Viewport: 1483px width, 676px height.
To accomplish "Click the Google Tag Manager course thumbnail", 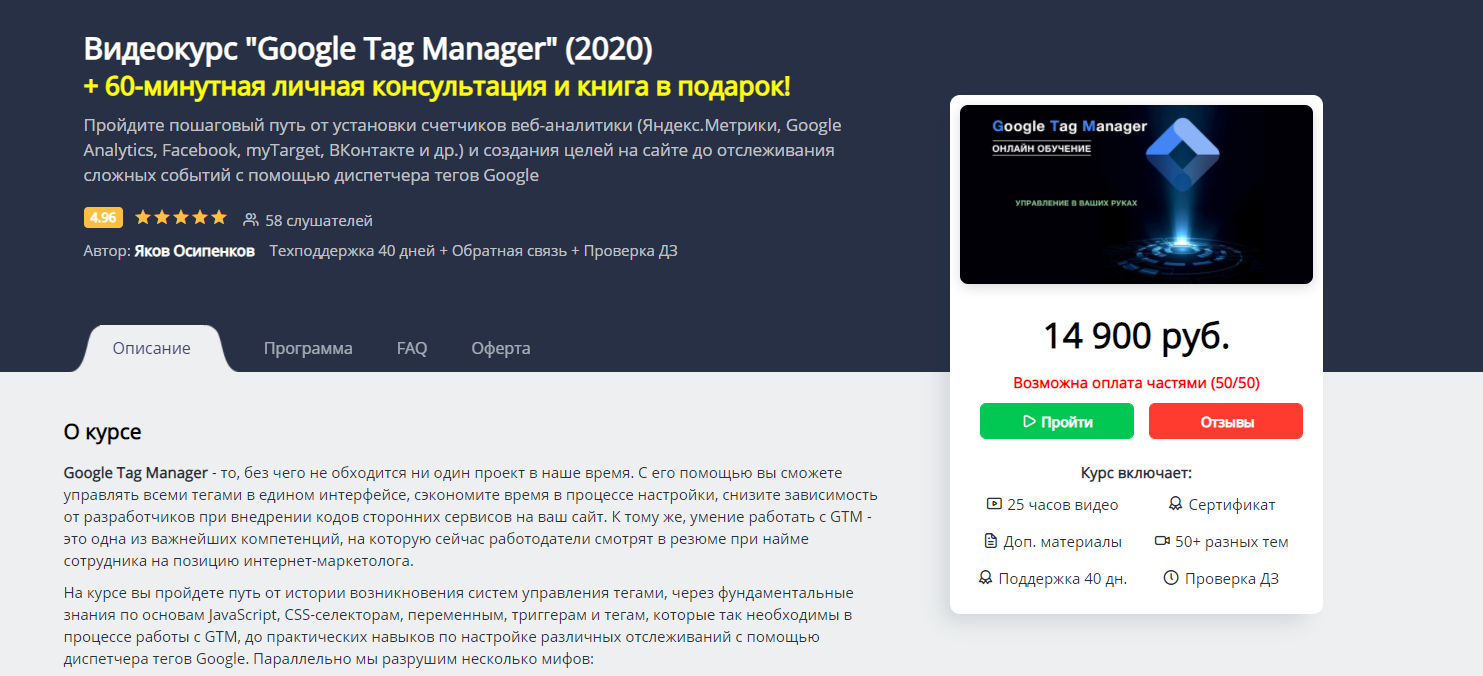I will (1136, 194).
